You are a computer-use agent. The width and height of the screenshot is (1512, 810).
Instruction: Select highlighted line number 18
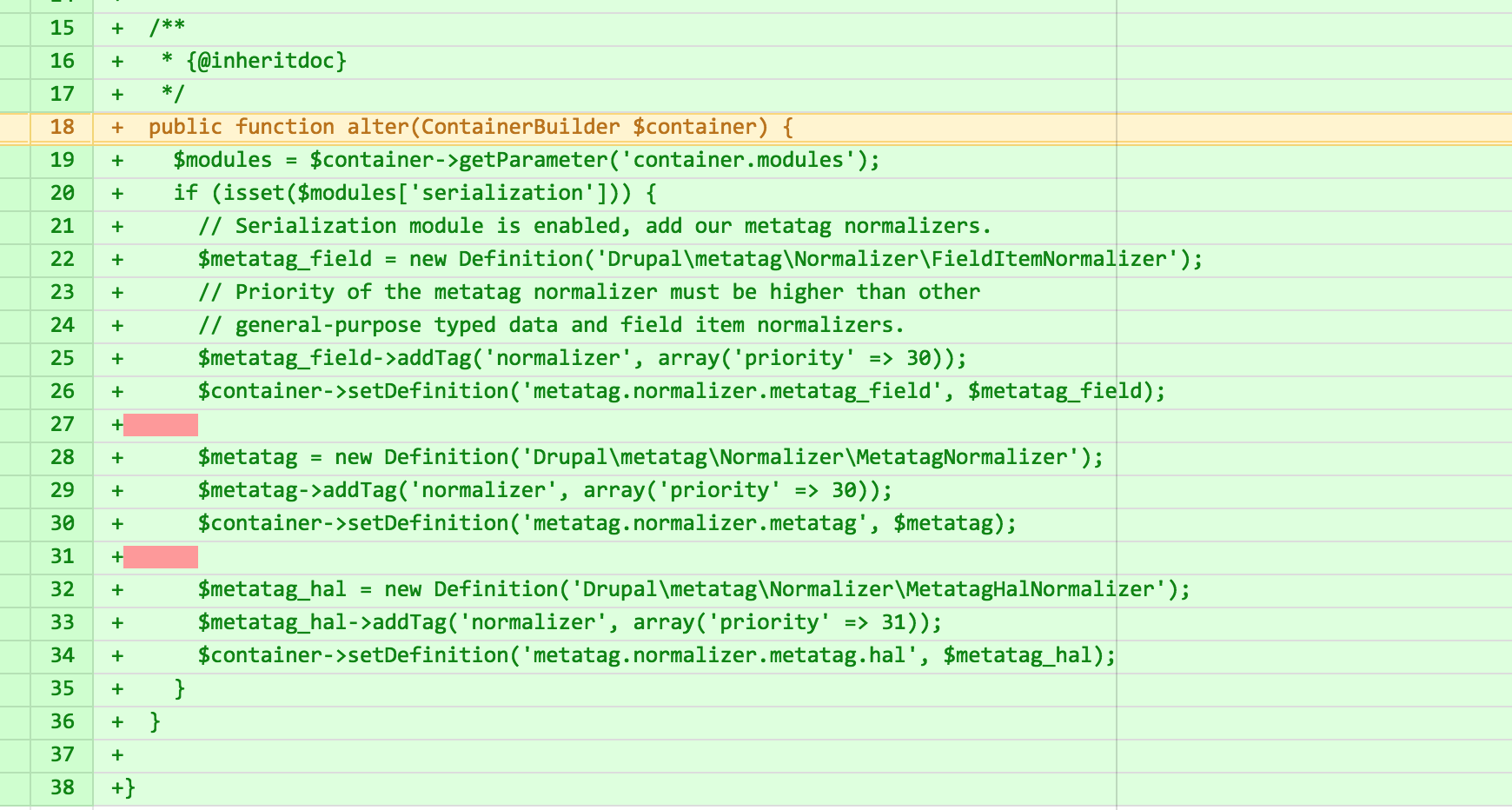click(x=62, y=127)
